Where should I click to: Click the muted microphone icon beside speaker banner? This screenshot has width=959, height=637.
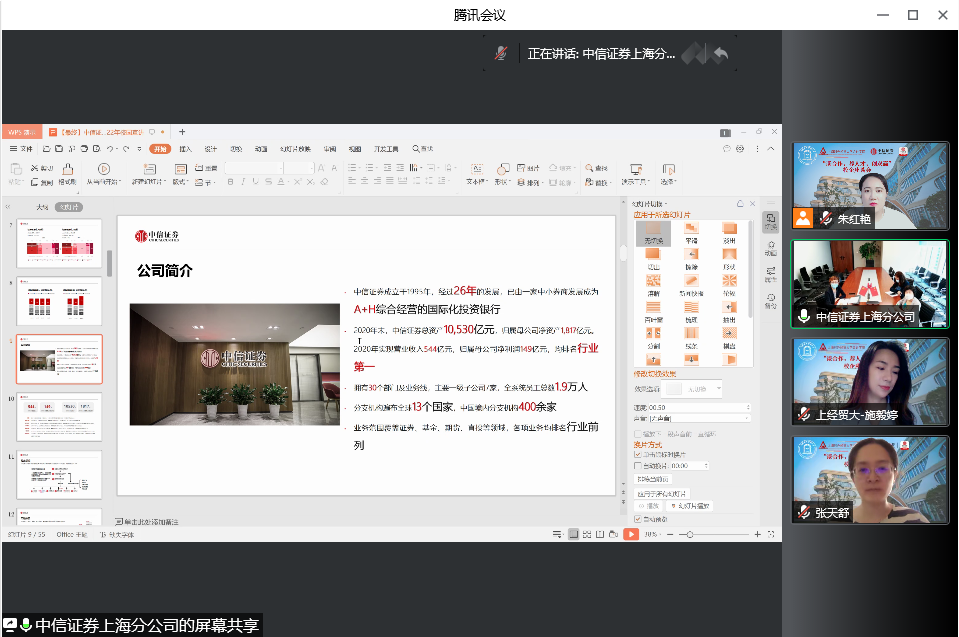click(x=500, y=54)
